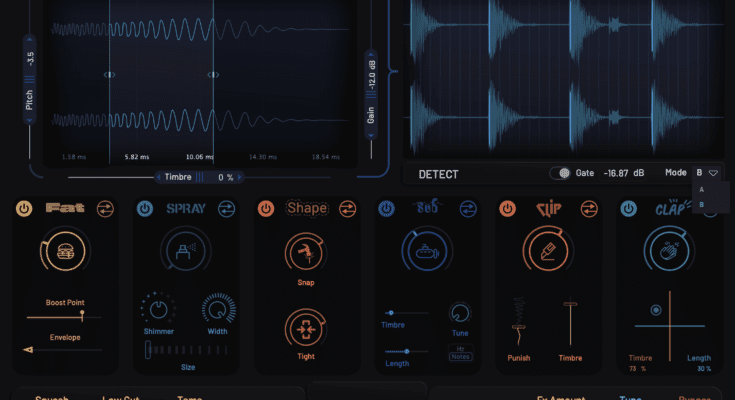Open the Mode dropdown arrow
The height and width of the screenshot is (400, 735).
(714, 173)
